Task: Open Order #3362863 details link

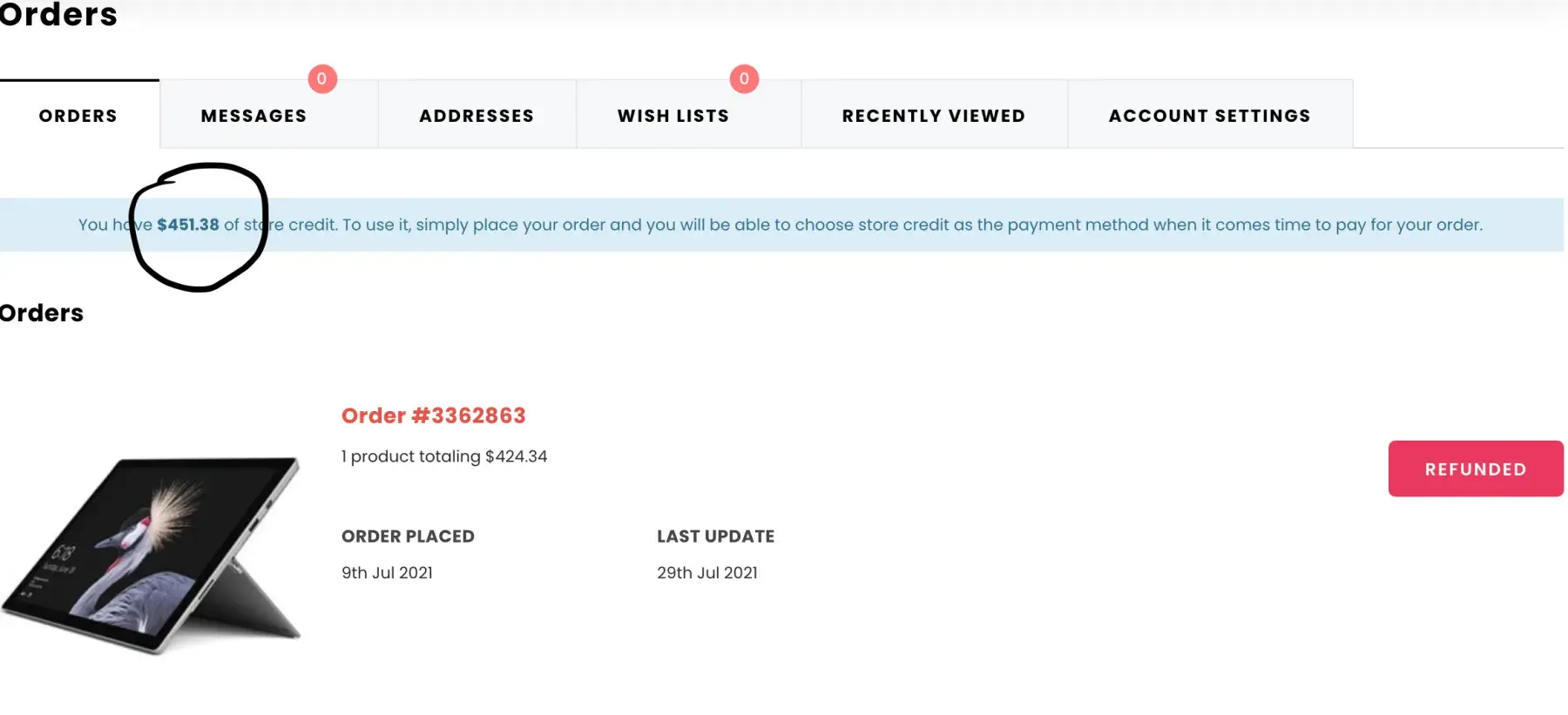Action: pos(433,415)
